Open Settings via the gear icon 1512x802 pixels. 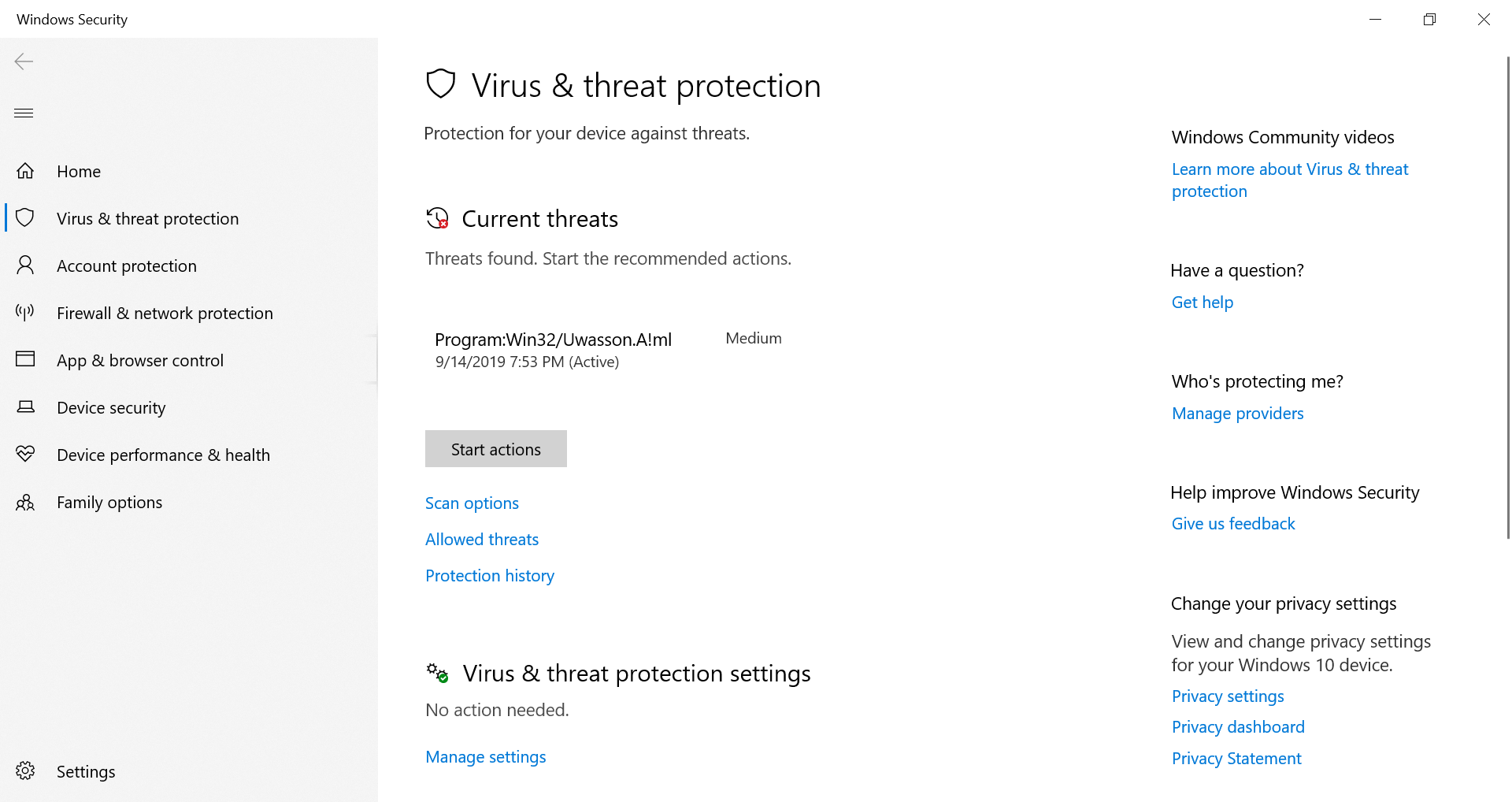click(x=25, y=771)
